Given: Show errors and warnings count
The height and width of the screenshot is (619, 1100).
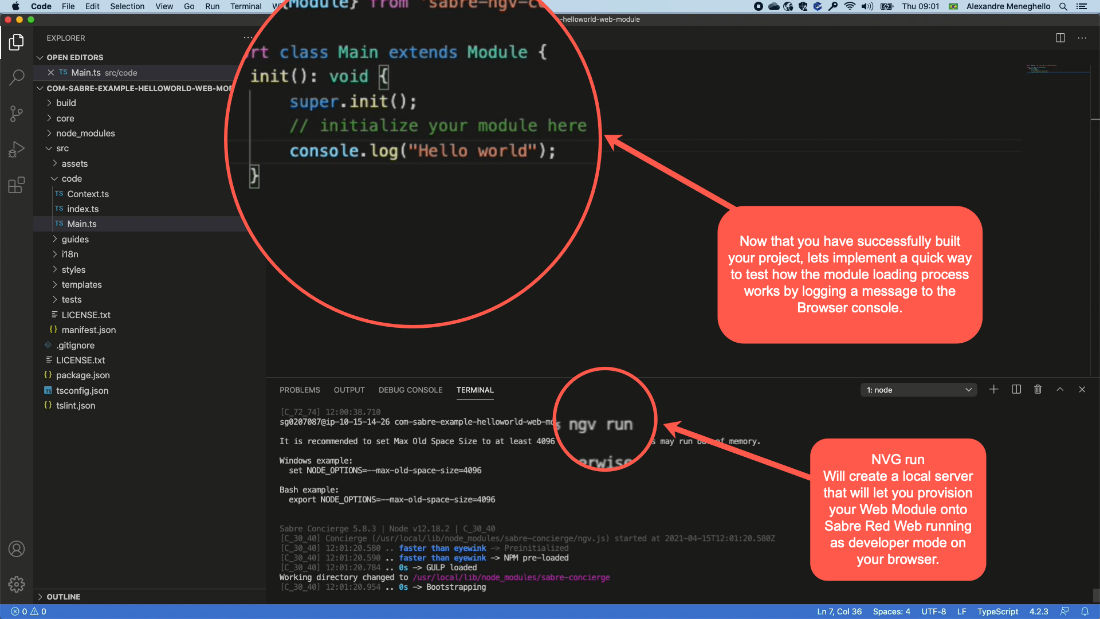Looking at the screenshot, I should tap(29, 611).
